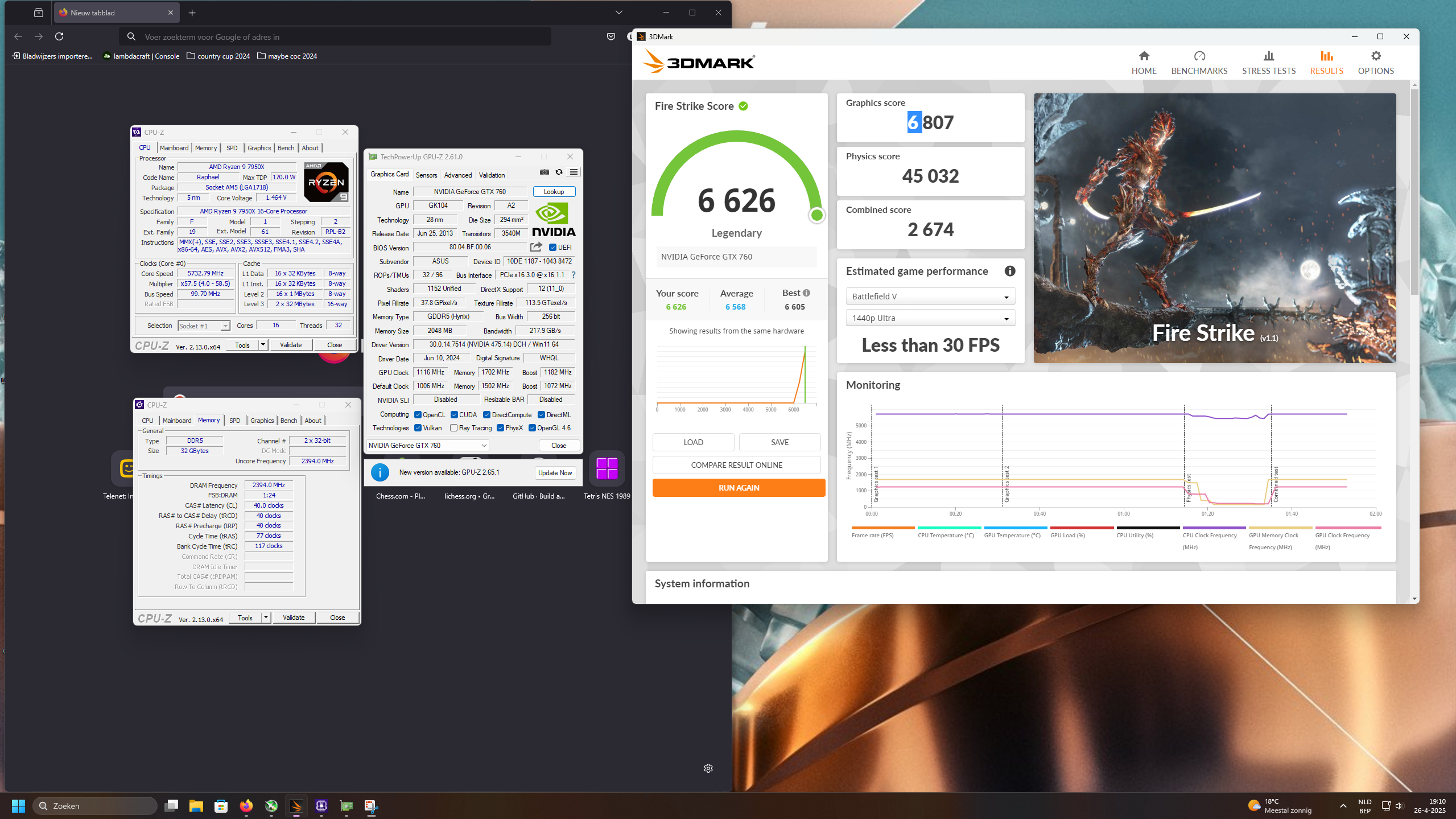Open the Validation tab in GPU-Z
1456x819 pixels.
(x=492, y=175)
